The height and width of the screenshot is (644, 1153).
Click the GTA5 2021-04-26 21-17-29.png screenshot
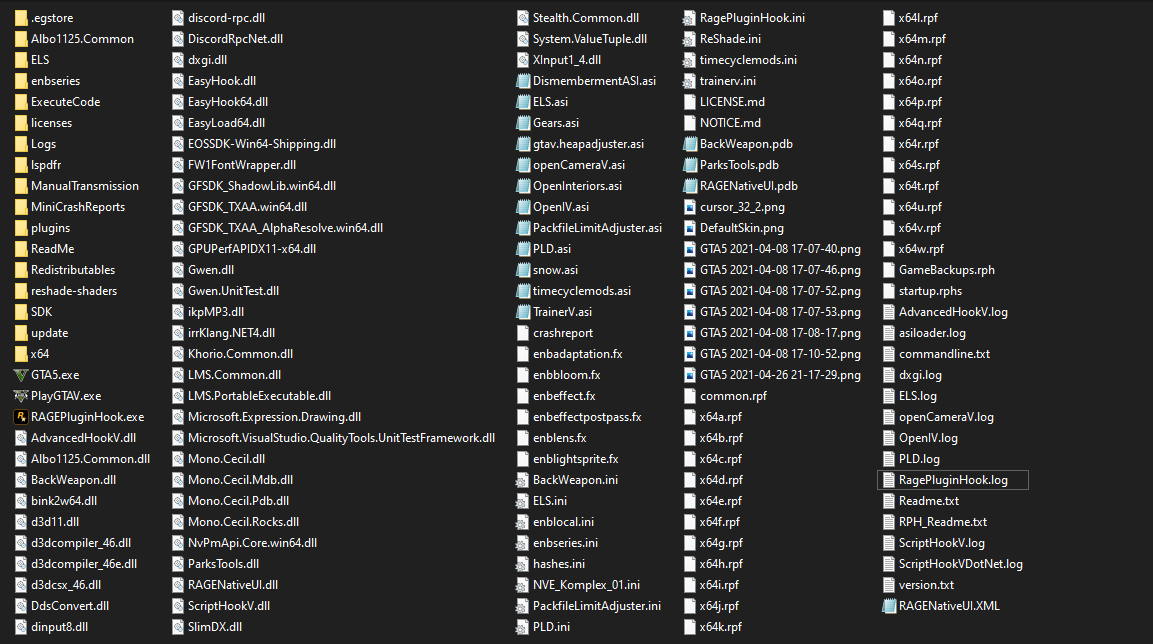point(772,375)
